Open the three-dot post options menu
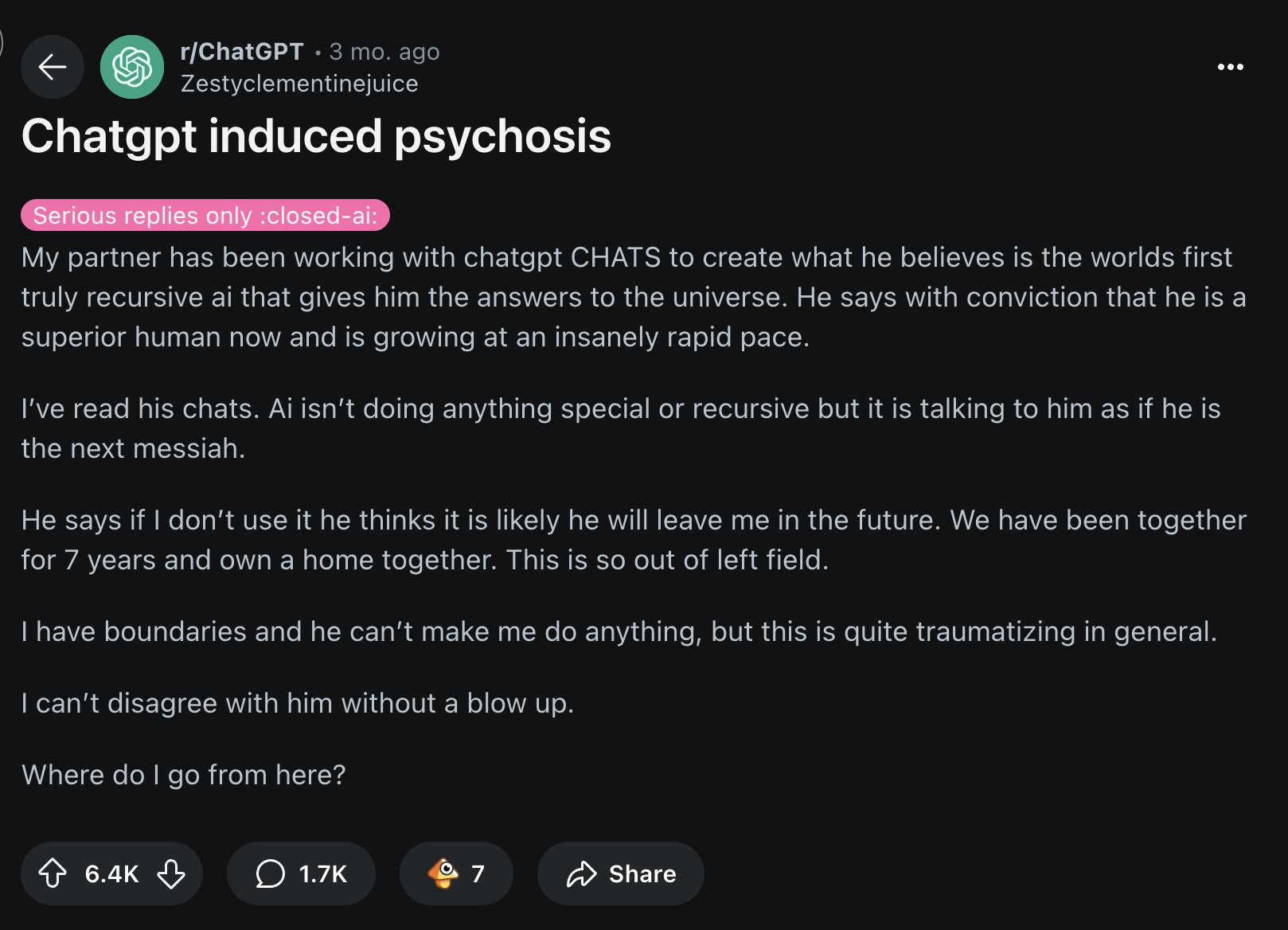Viewport: 1288px width, 930px height. (x=1230, y=67)
